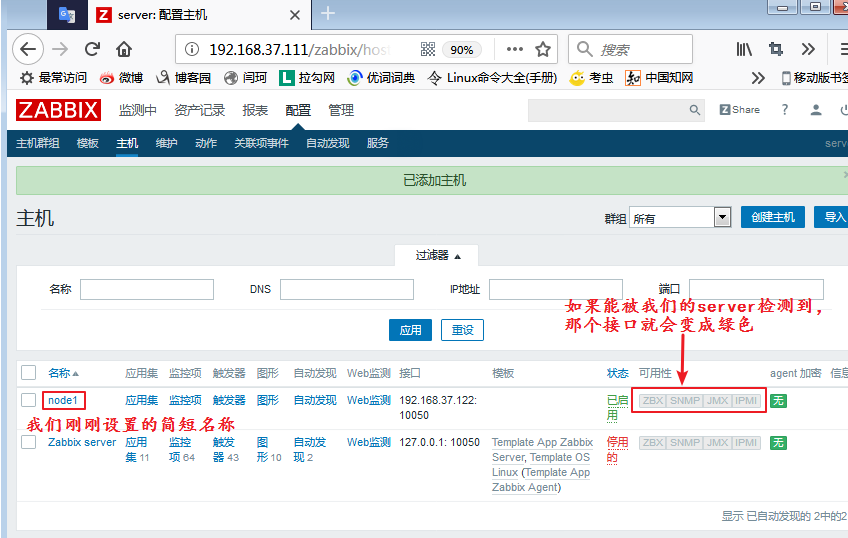Click the browser forward arrow

(x=60, y=49)
